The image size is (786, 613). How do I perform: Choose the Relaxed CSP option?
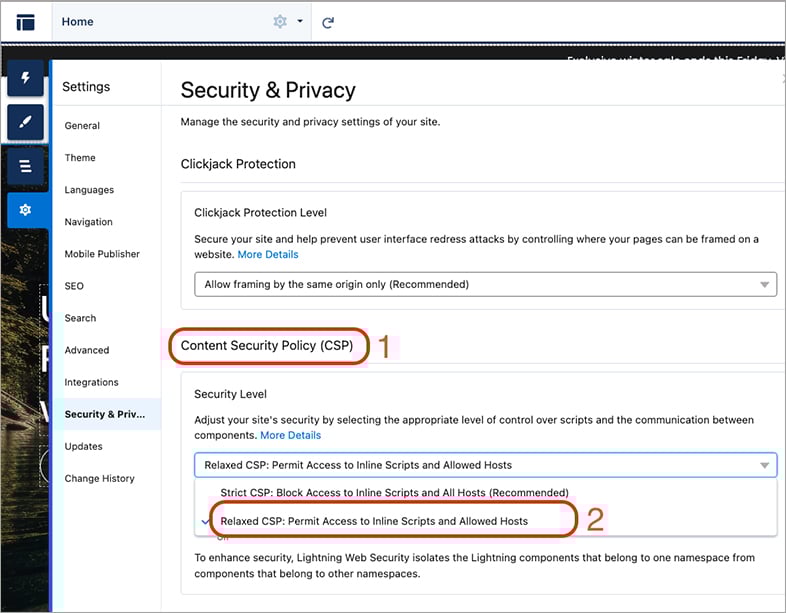374,521
